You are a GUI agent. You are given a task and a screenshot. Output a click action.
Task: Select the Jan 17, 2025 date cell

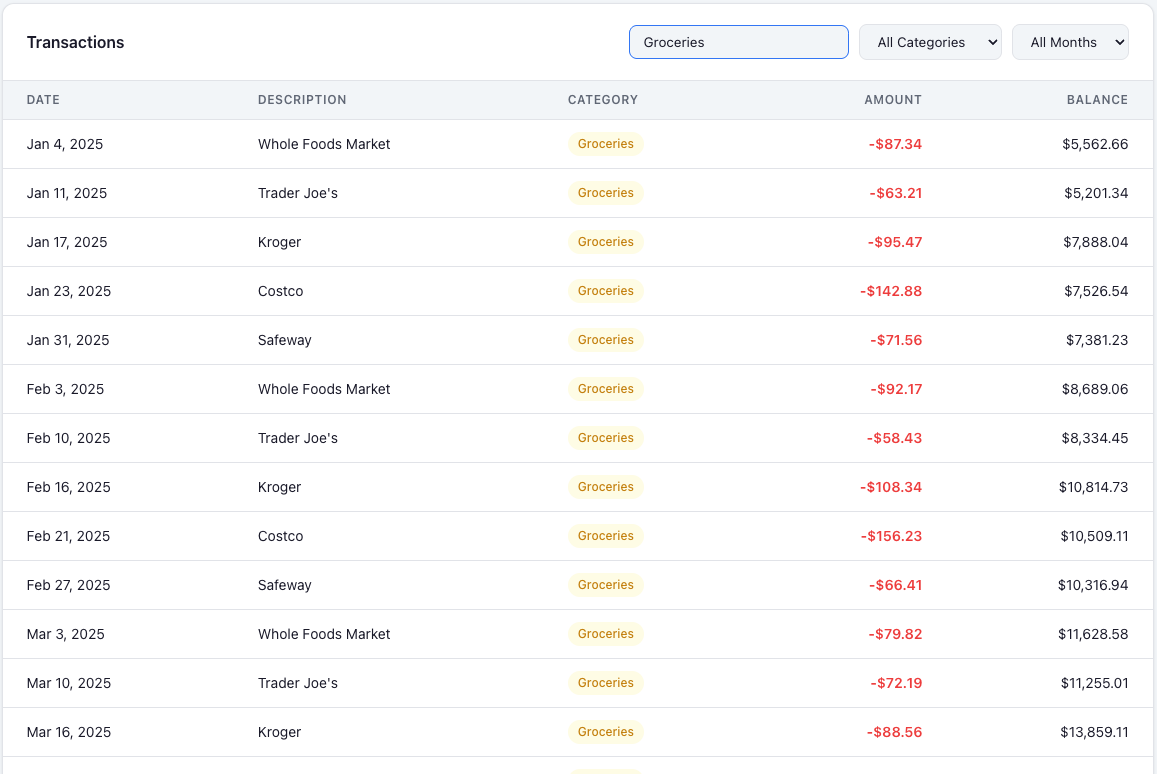[67, 242]
